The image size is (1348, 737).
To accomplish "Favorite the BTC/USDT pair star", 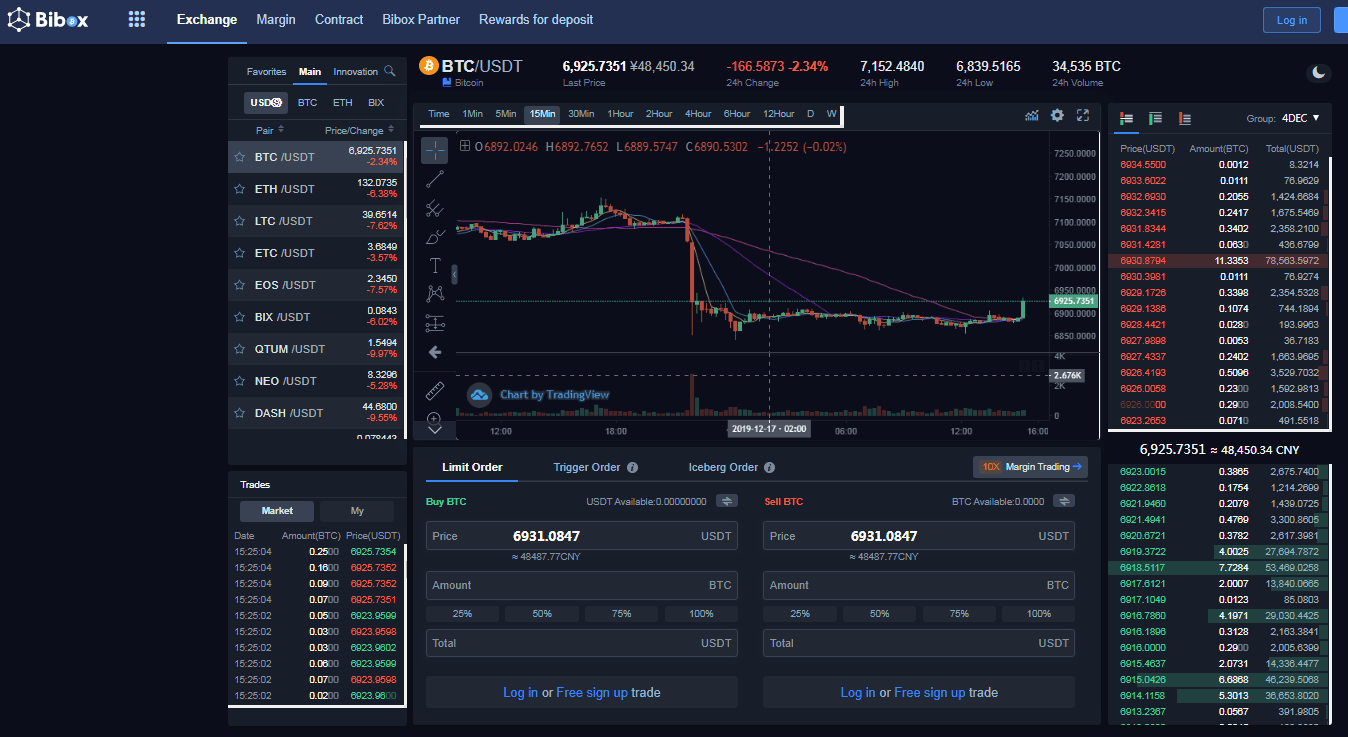I will tap(239, 157).
